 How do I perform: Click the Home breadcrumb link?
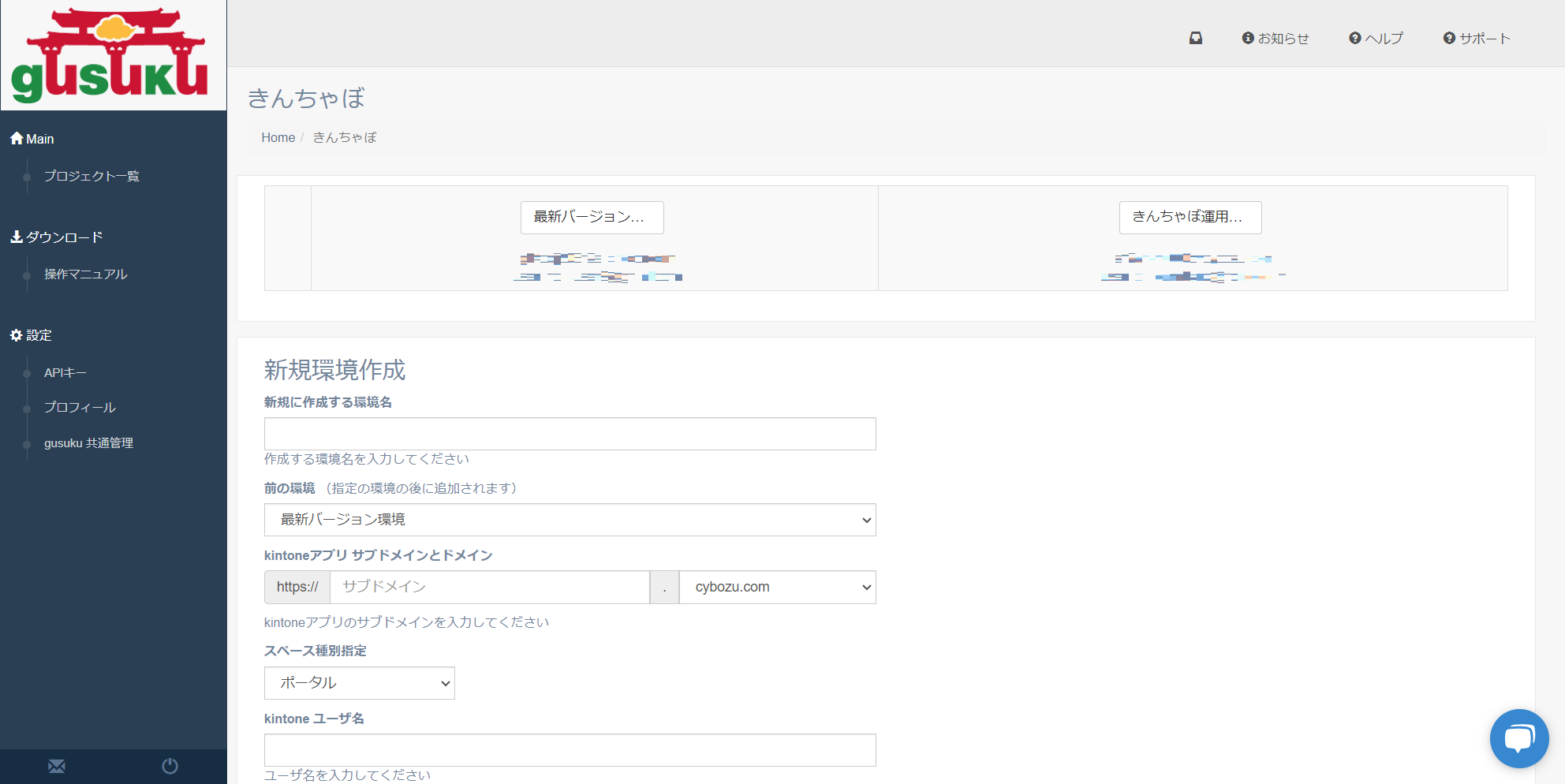point(278,137)
